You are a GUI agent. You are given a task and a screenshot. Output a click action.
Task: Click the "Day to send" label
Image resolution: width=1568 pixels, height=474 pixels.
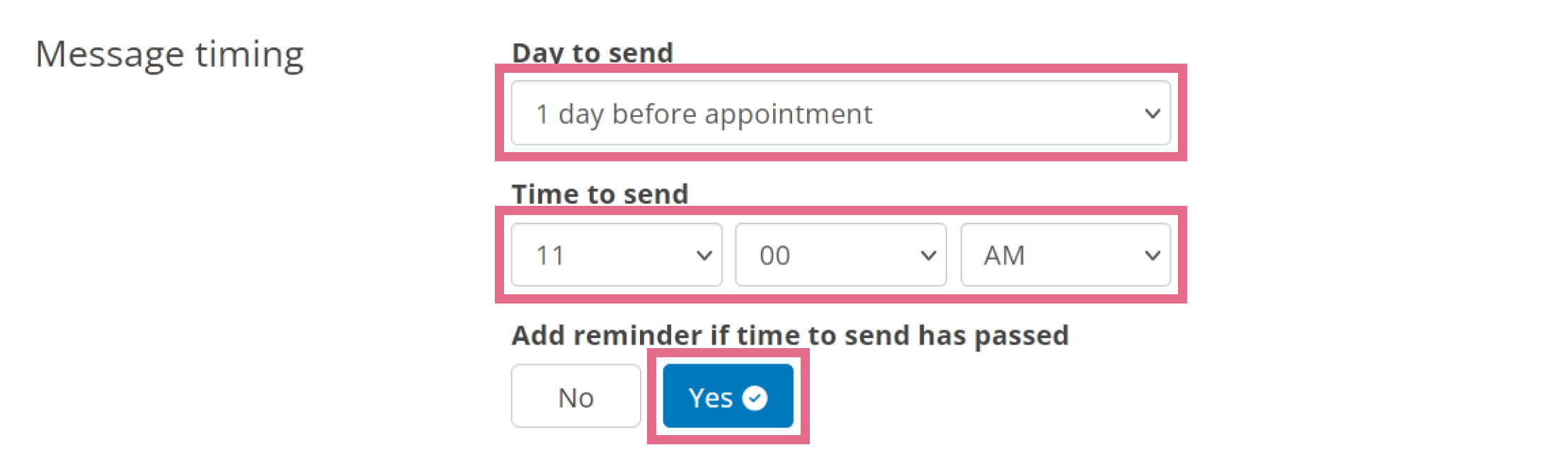(x=592, y=53)
